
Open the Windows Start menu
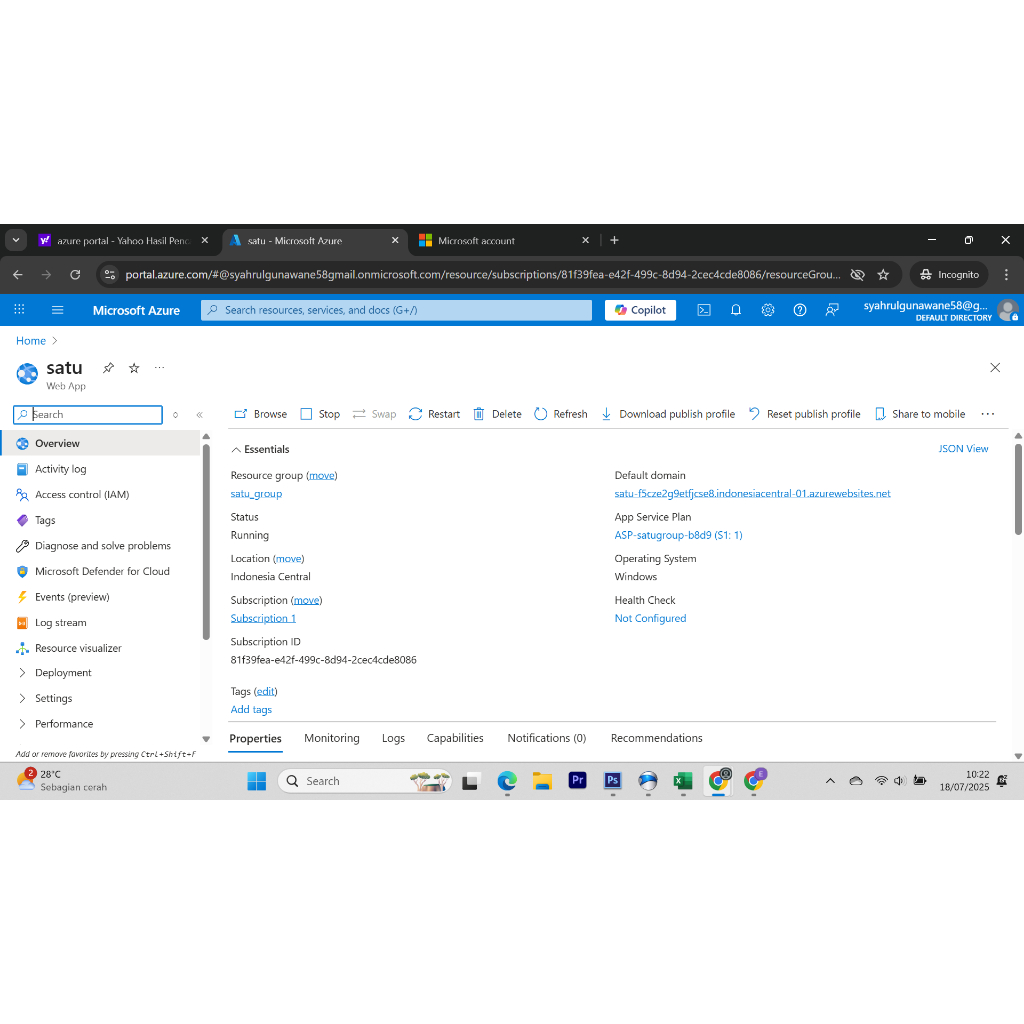click(x=257, y=781)
